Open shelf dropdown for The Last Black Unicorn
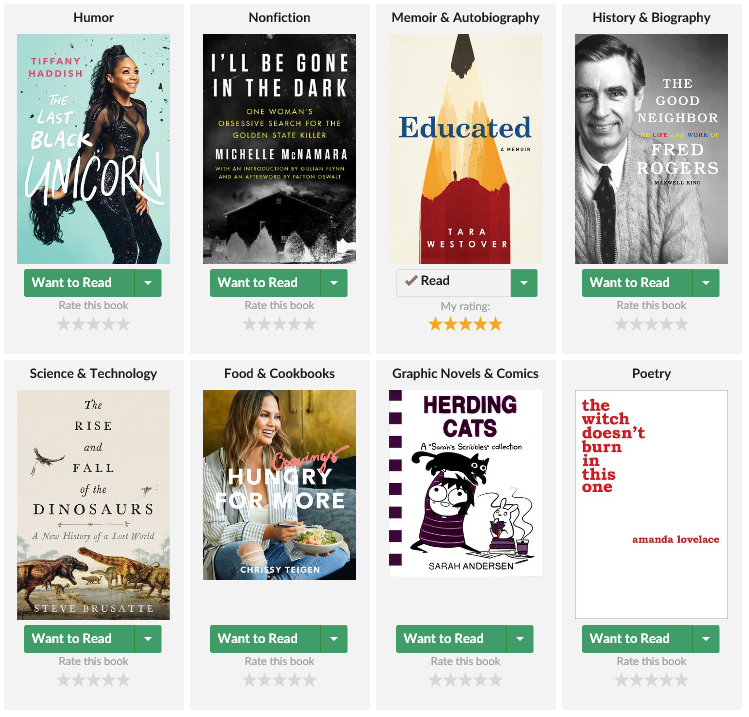 tap(148, 283)
